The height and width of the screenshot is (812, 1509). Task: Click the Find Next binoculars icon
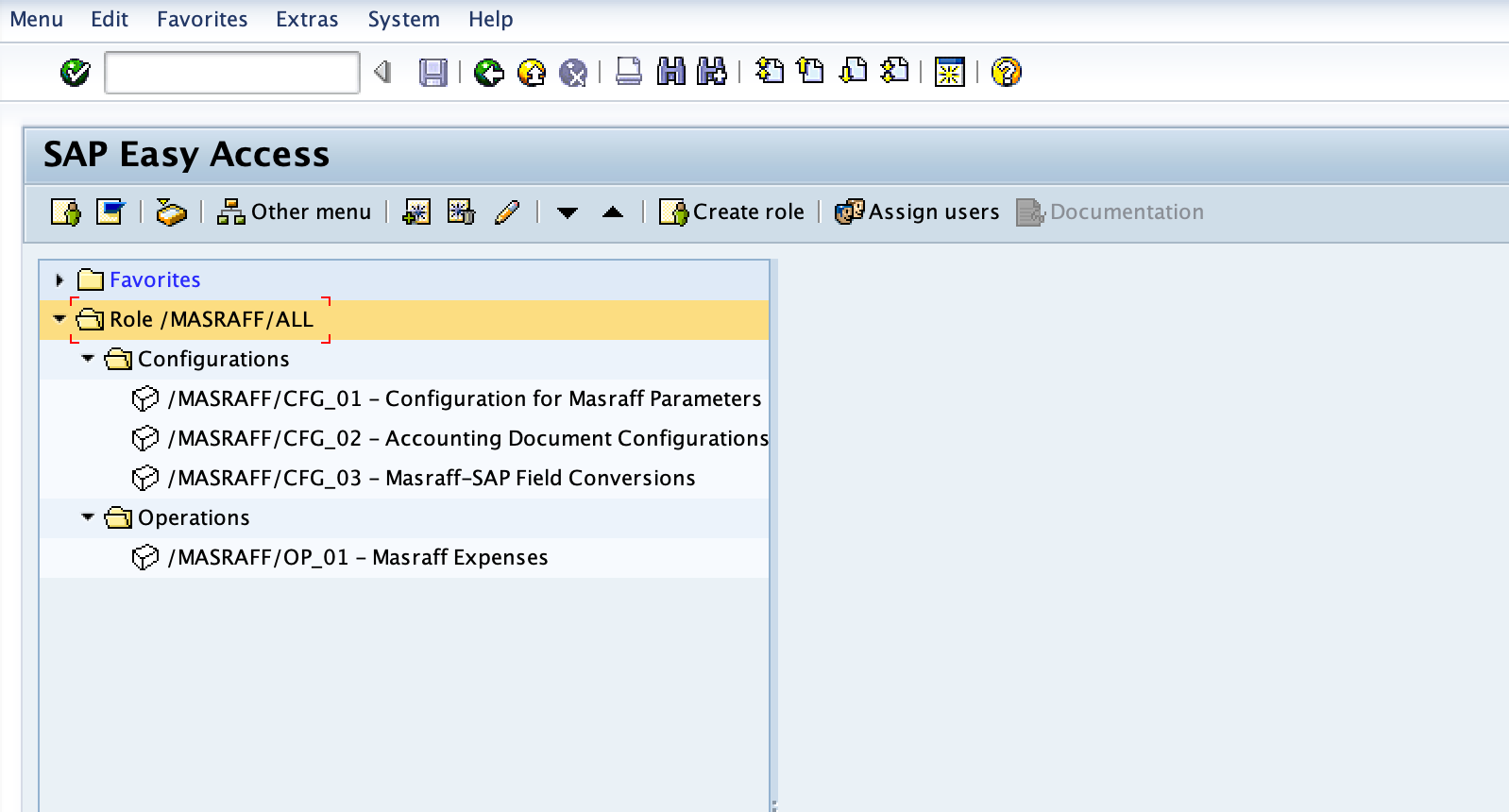coord(711,72)
